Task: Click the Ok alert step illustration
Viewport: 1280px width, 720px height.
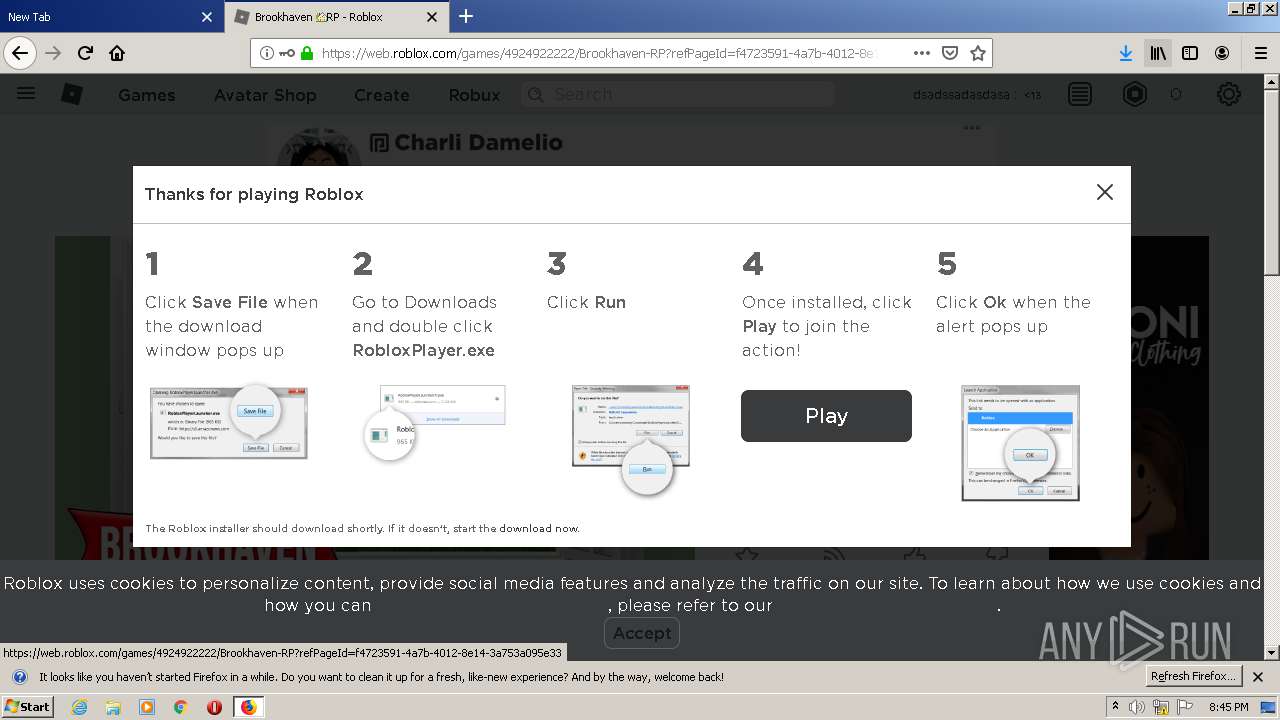Action: pos(1020,443)
